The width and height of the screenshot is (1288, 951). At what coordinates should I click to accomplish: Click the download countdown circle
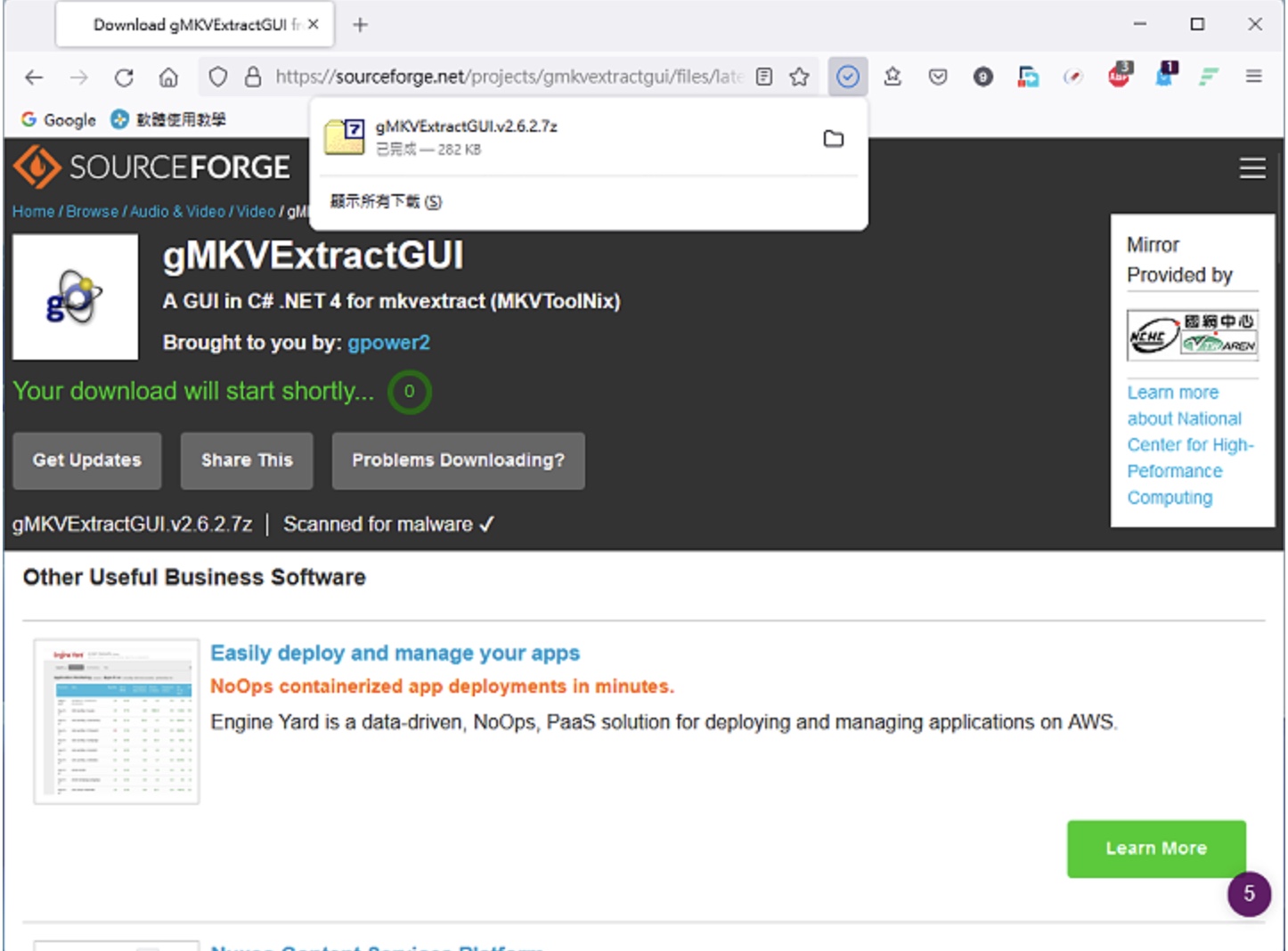409,391
